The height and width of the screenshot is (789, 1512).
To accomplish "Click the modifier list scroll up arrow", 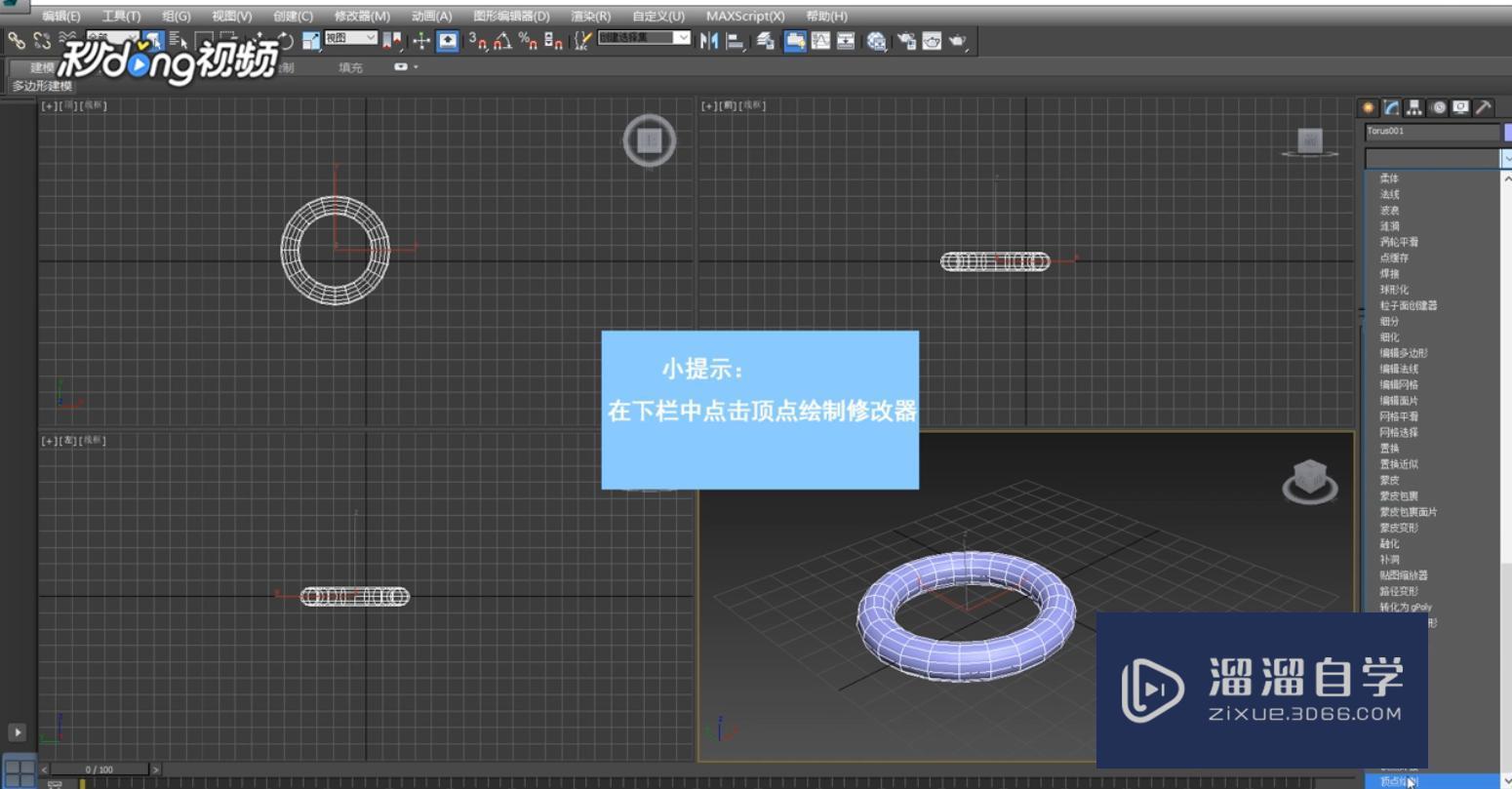I will click(1506, 178).
